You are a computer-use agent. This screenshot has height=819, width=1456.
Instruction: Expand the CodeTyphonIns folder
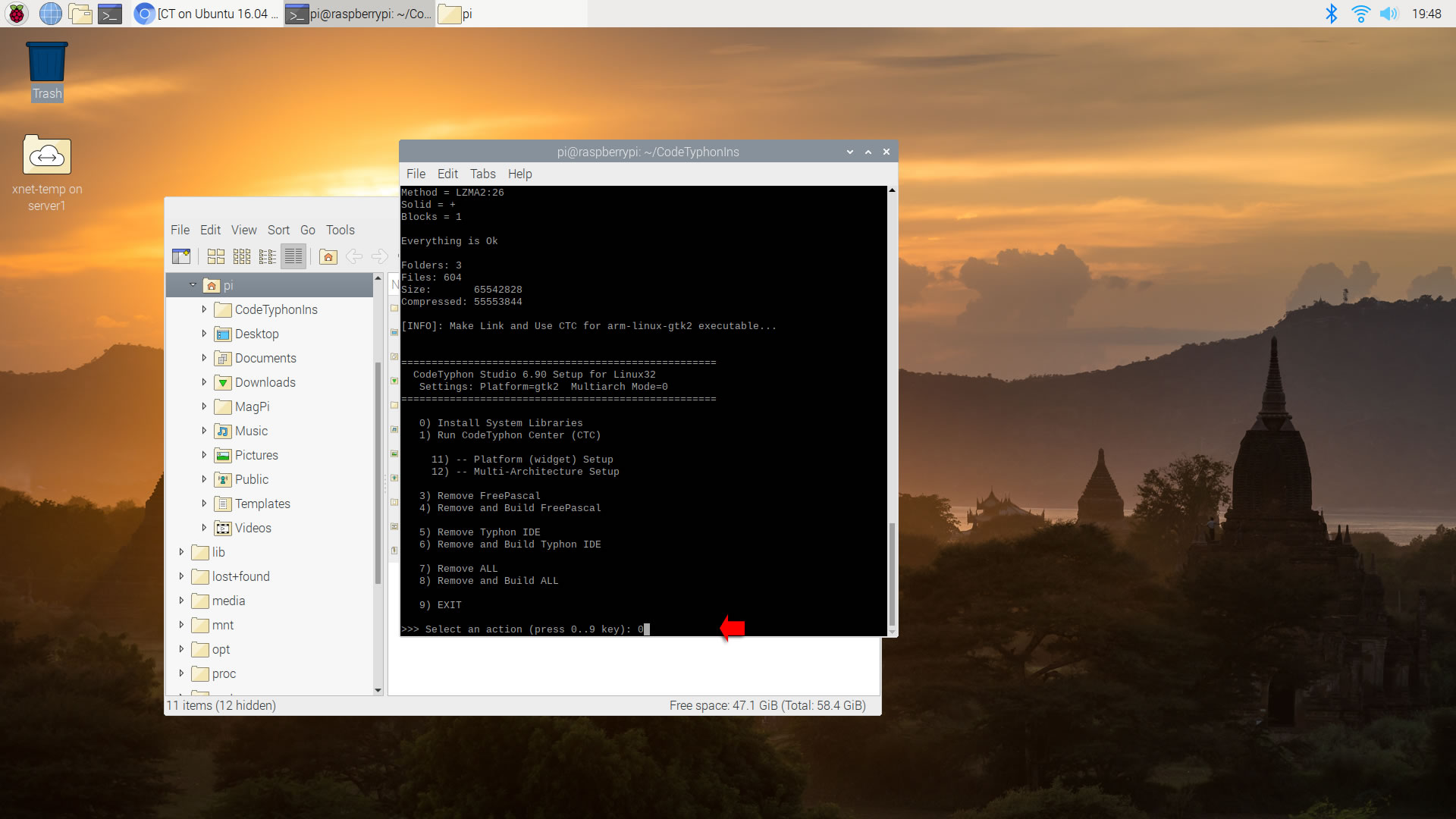[x=204, y=309]
